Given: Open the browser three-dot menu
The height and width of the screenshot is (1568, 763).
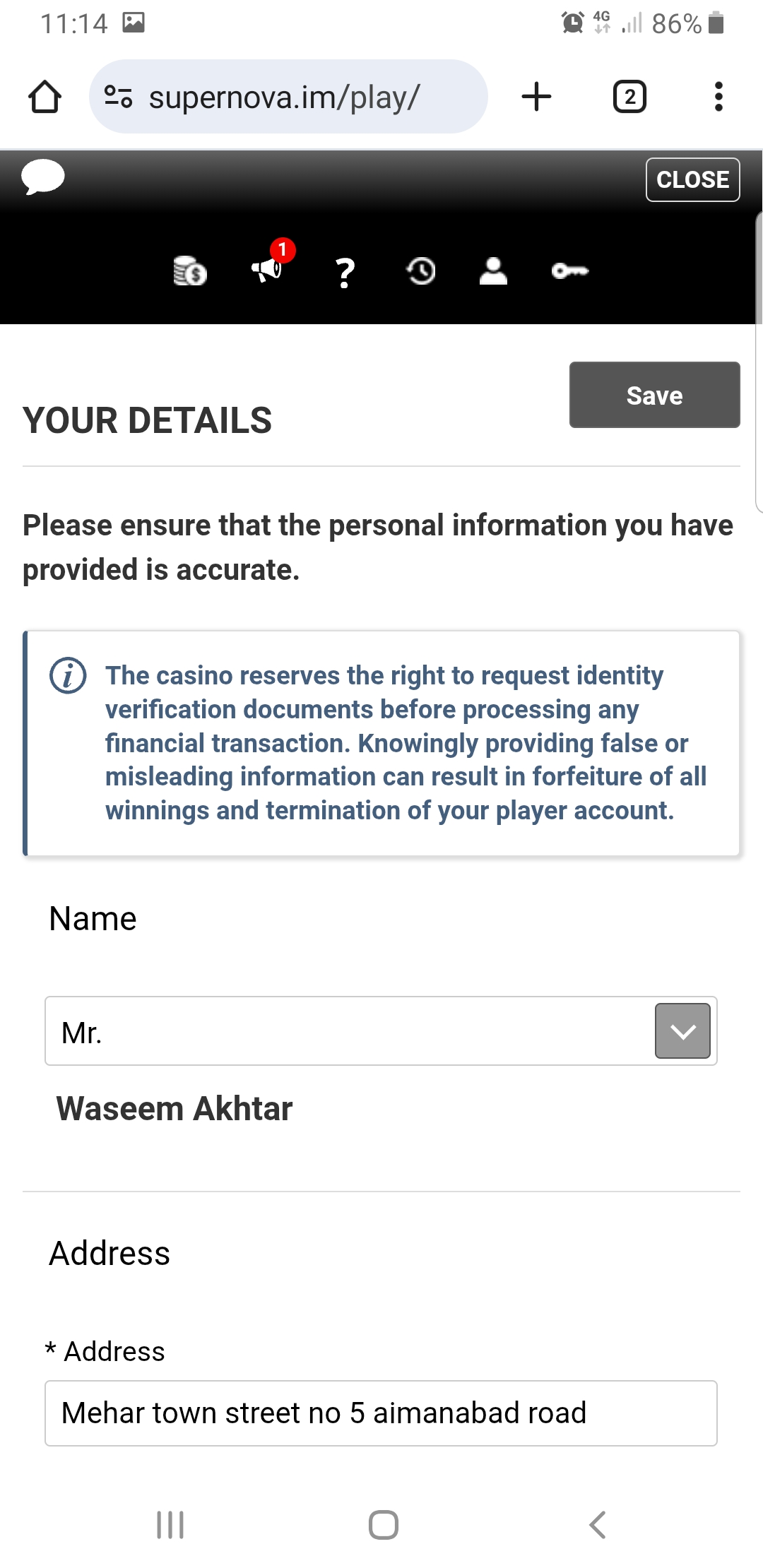Looking at the screenshot, I should [718, 97].
